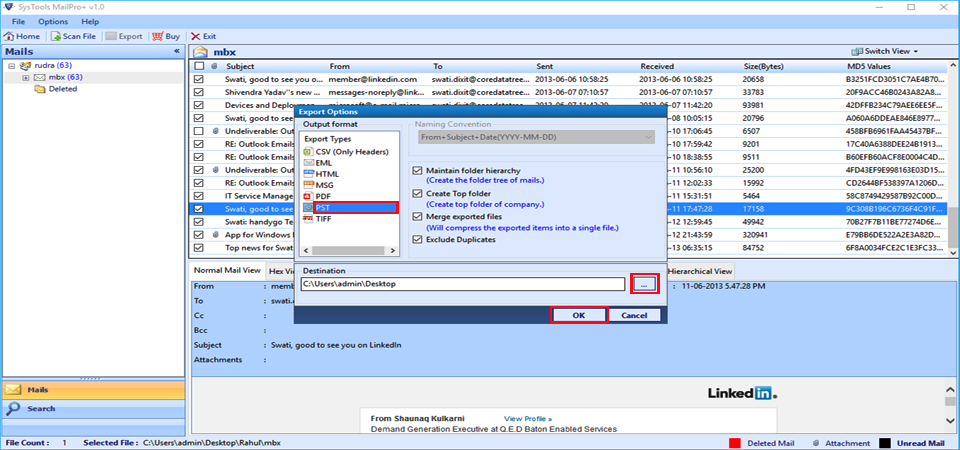Screen dimensions: 960x450
Task: Click the rudra mailbox icon in tree
Action: pyautogui.click(x=25, y=65)
